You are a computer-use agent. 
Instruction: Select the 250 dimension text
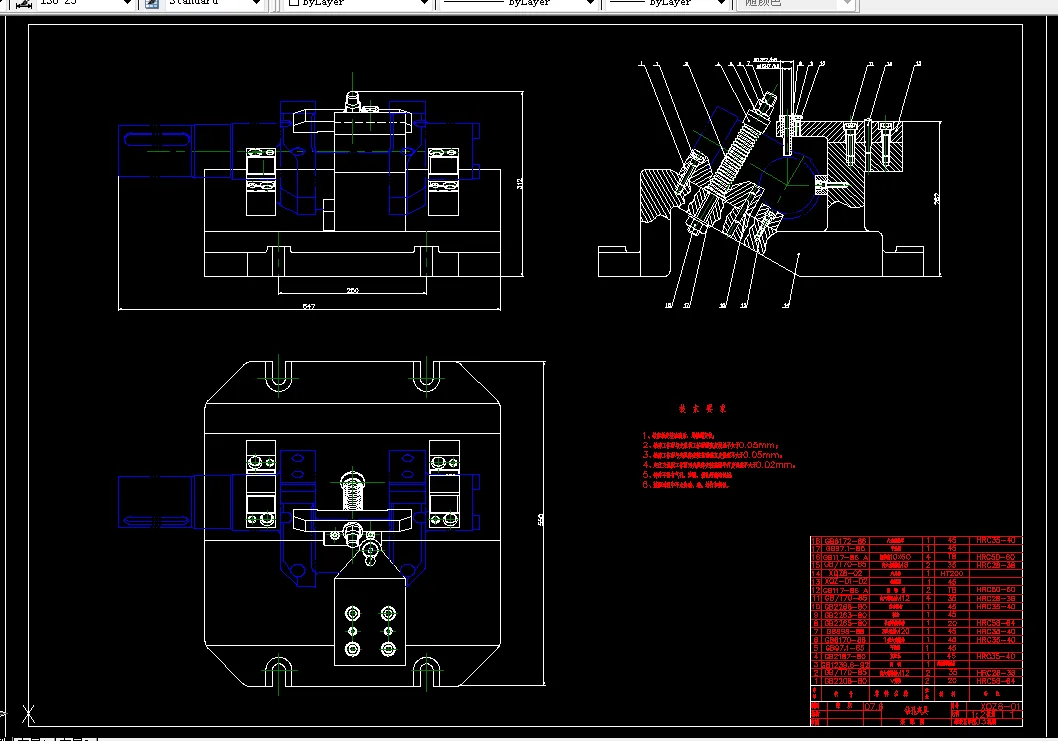[352, 290]
